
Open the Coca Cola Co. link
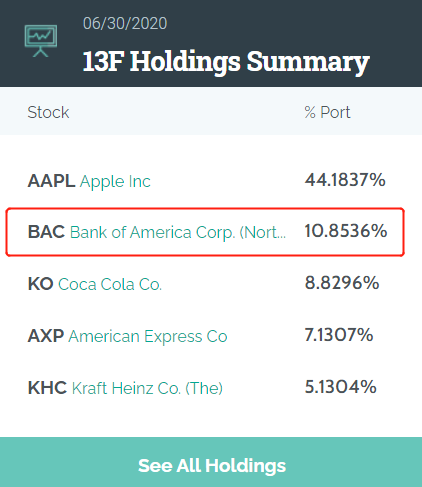[110, 284]
